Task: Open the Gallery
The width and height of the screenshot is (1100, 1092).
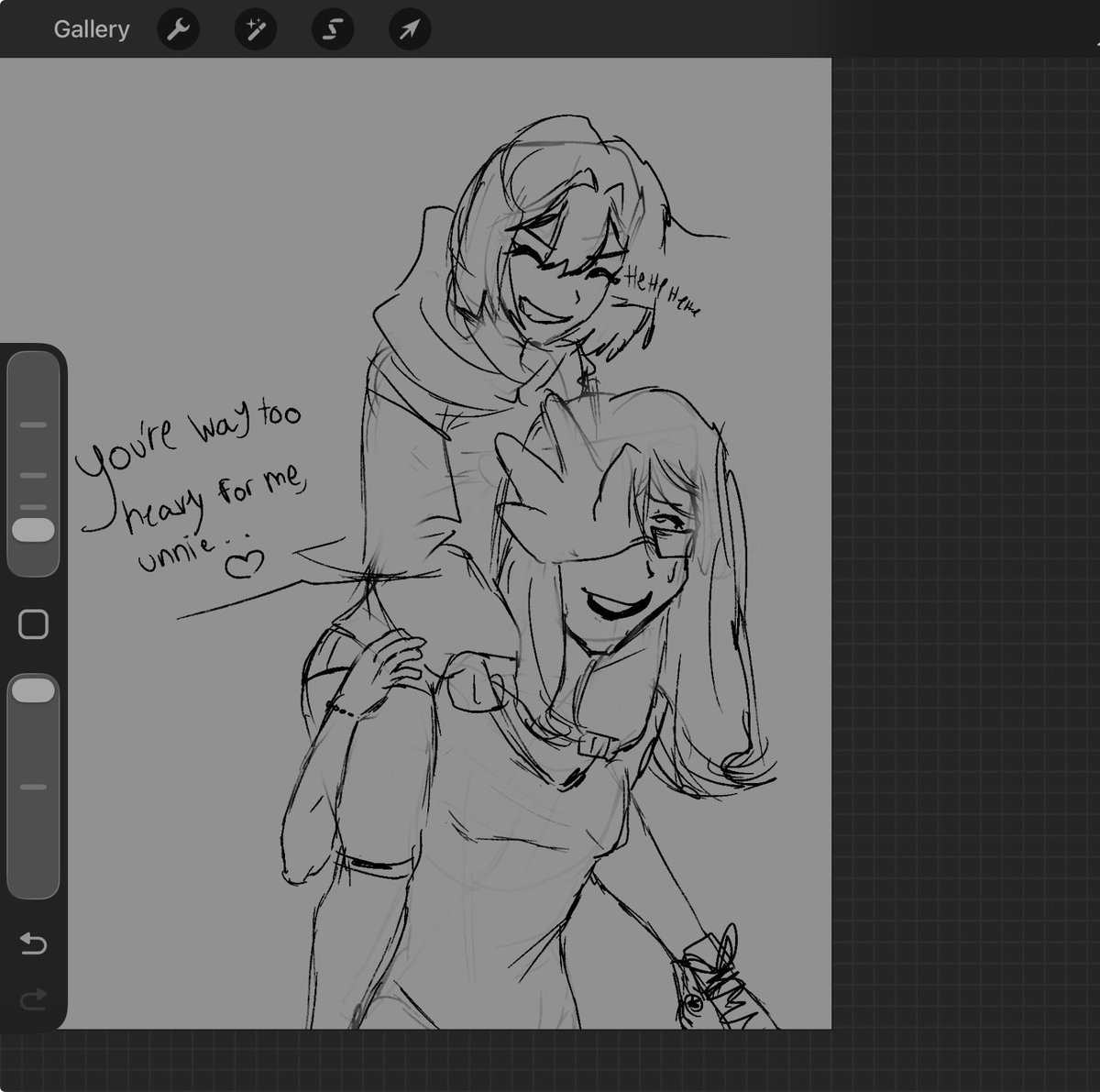Action: click(91, 29)
